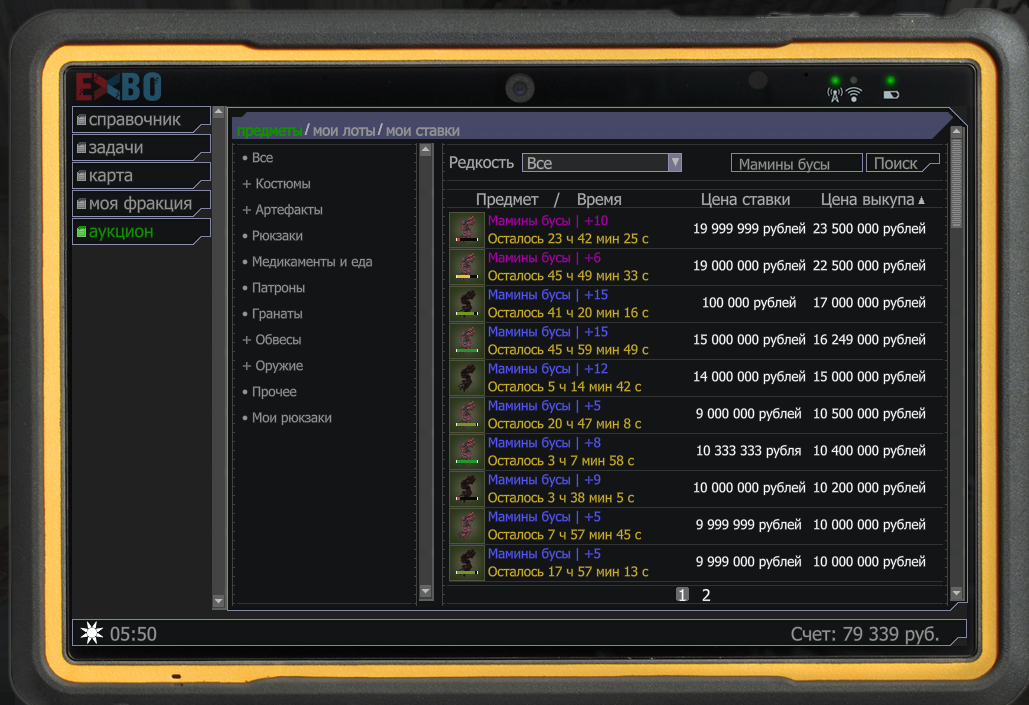This screenshot has height=705, width=1029.
Task: Click auction list scroll down arrow
Action: (956, 593)
